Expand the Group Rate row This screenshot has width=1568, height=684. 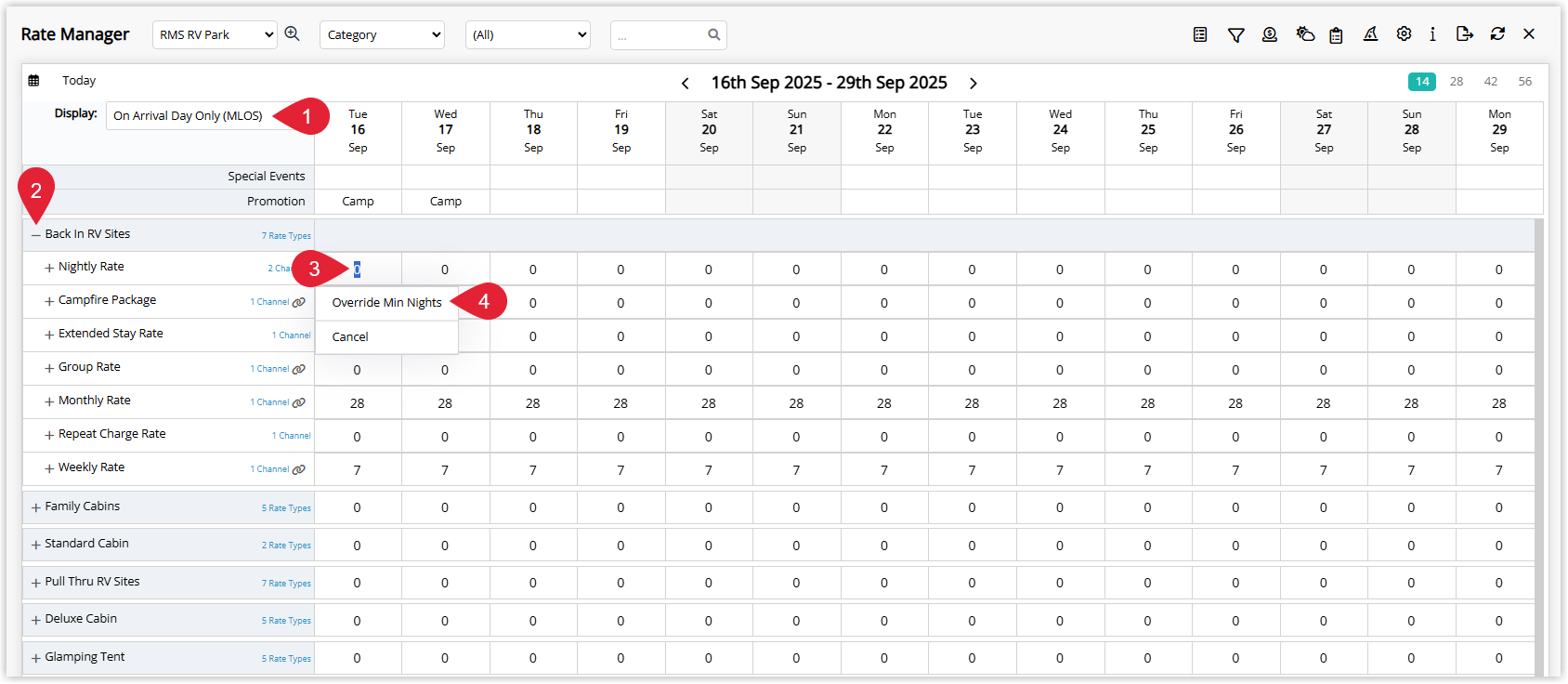tap(49, 368)
